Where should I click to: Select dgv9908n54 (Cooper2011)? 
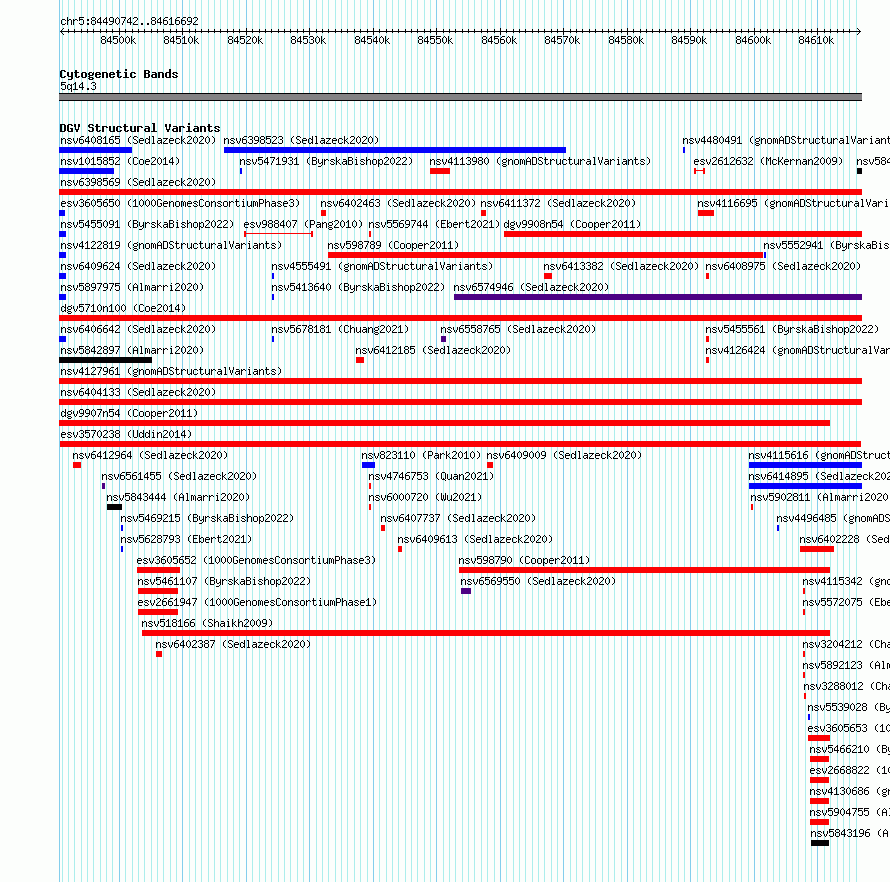(x=572, y=224)
